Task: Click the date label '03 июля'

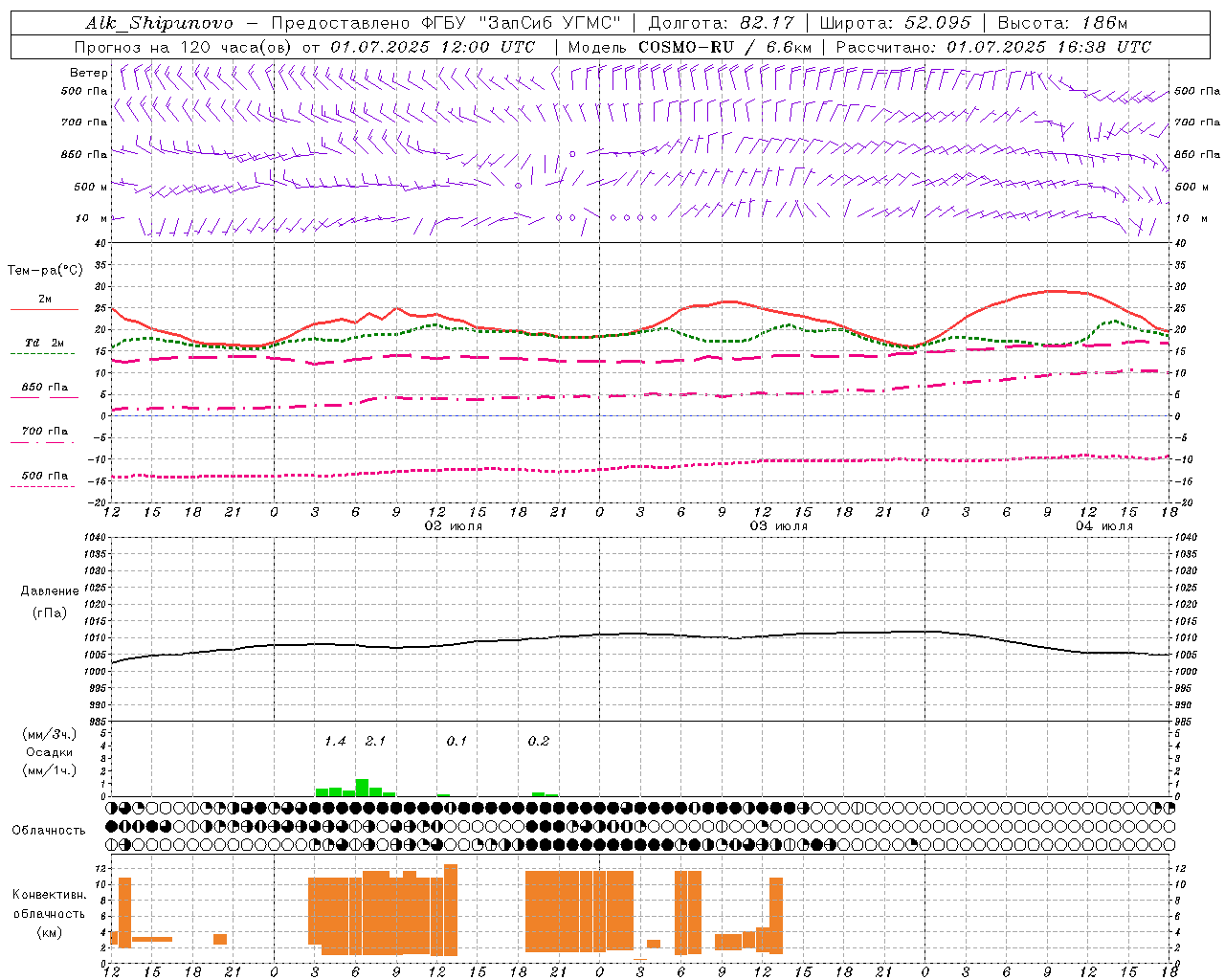Action: (x=778, y=526)
